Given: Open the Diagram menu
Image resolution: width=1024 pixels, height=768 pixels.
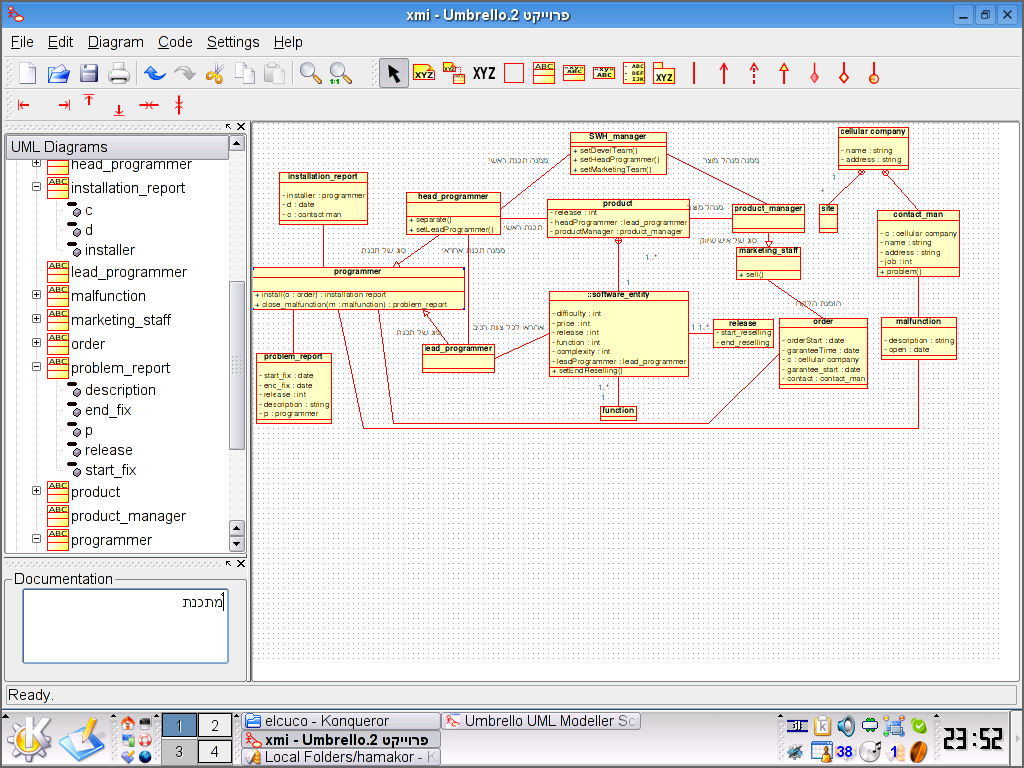Looking at the screenshot, I should 116,42.
